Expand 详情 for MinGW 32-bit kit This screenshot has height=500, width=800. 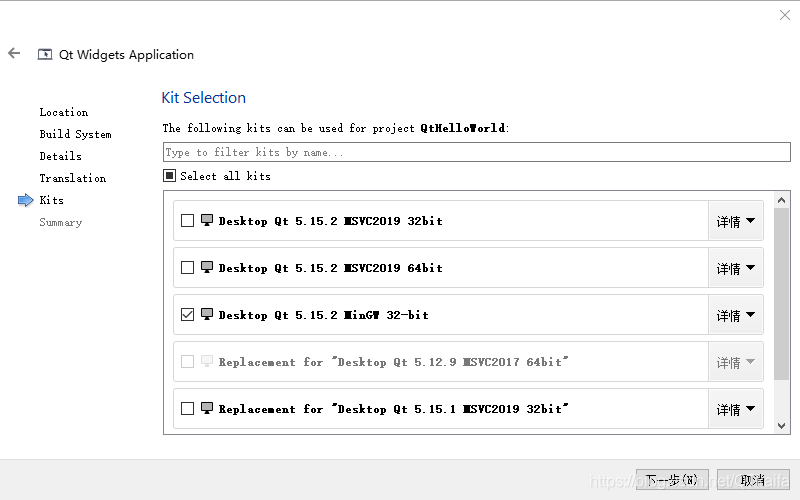[x=735, y=315]
